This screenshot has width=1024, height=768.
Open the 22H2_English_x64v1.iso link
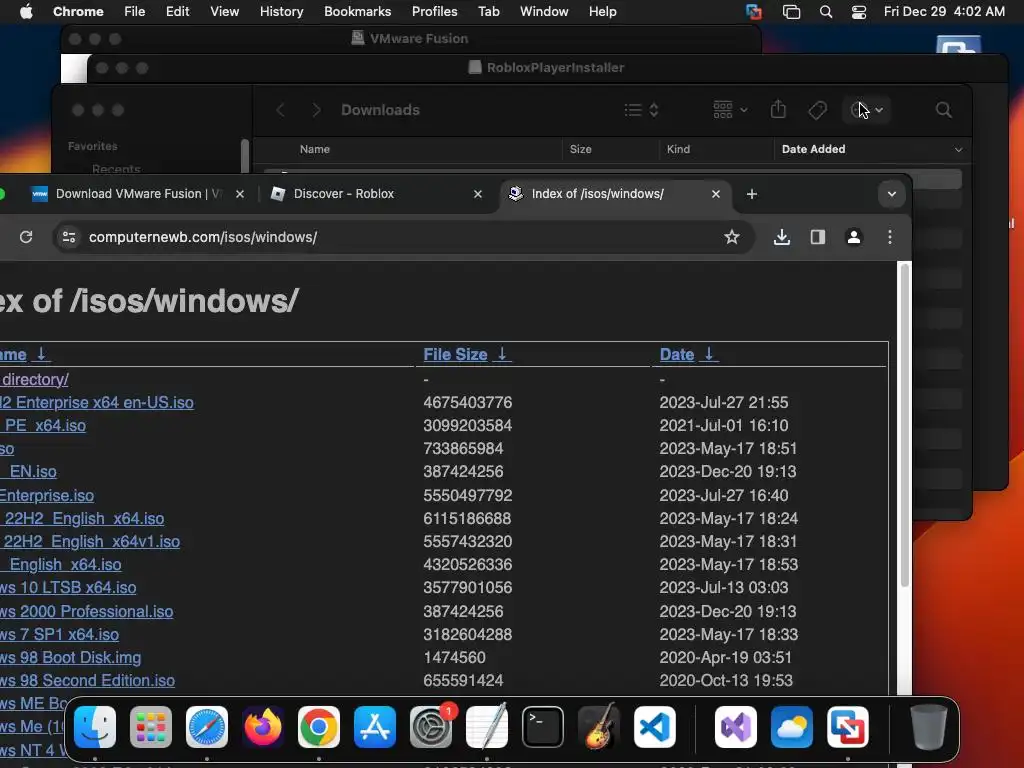[x=90, y=541]
